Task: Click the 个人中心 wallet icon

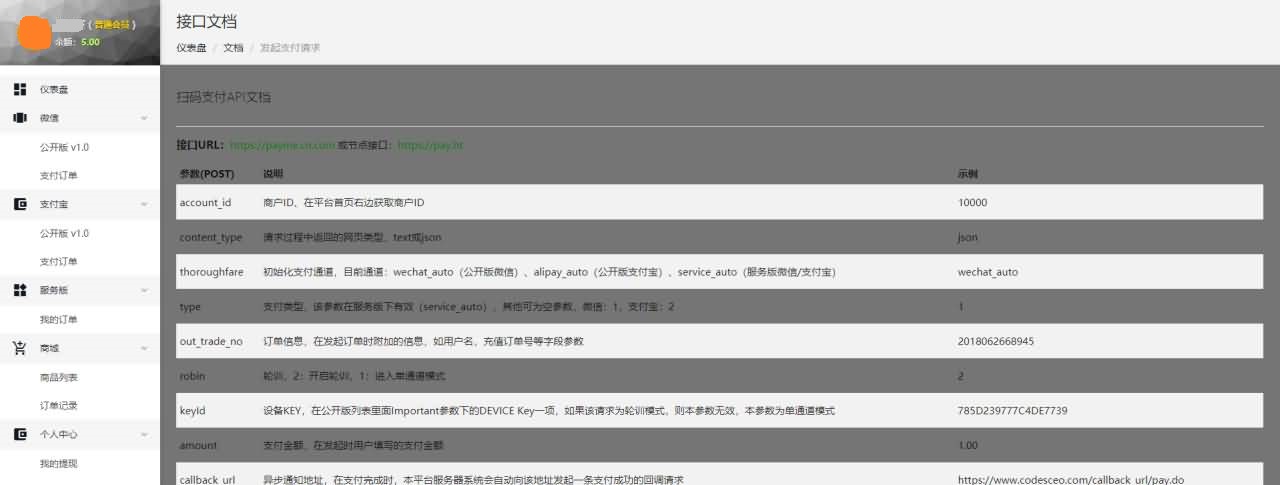Action: (20, 434)
